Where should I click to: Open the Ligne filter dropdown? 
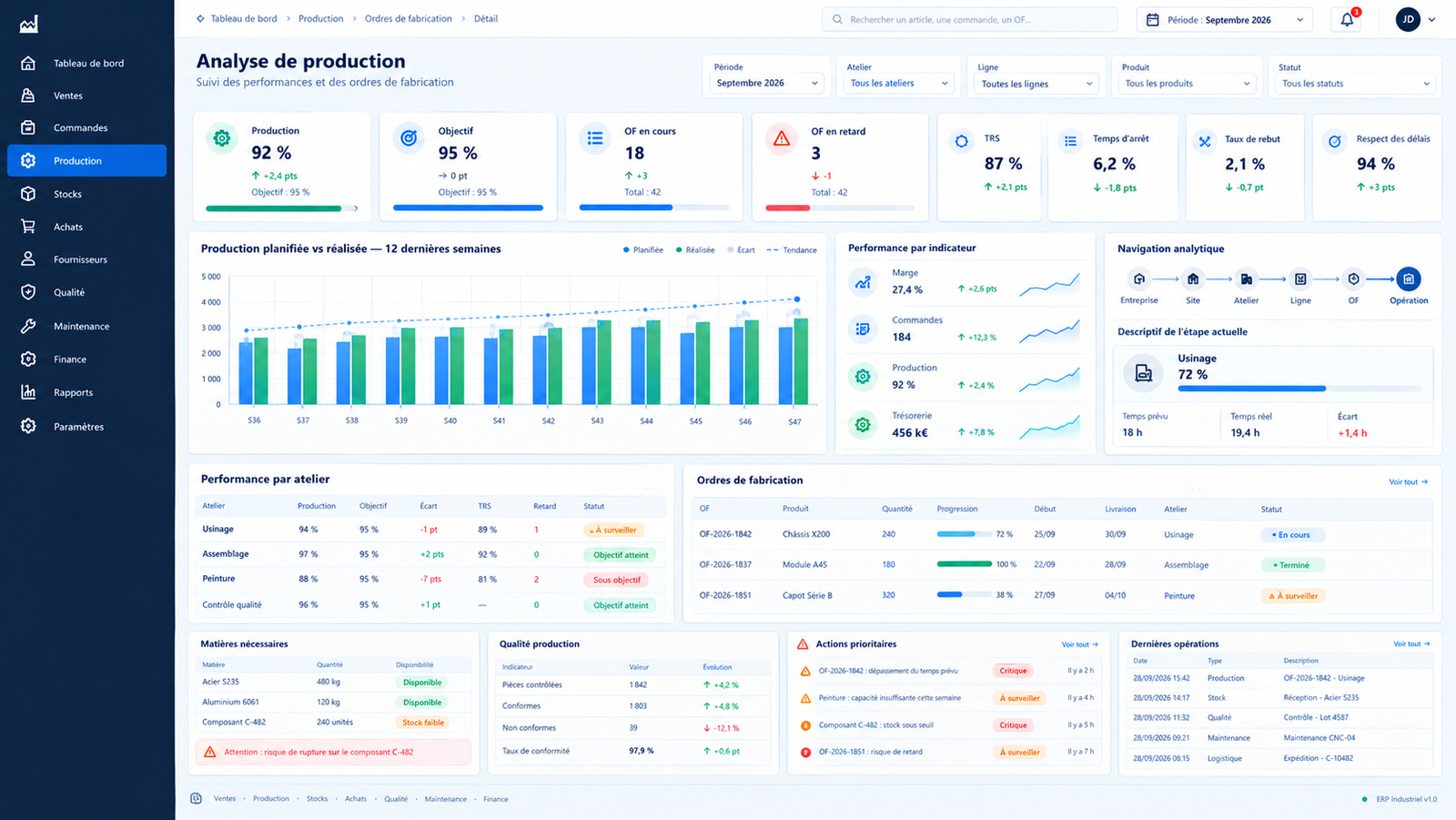[1037, 84]
